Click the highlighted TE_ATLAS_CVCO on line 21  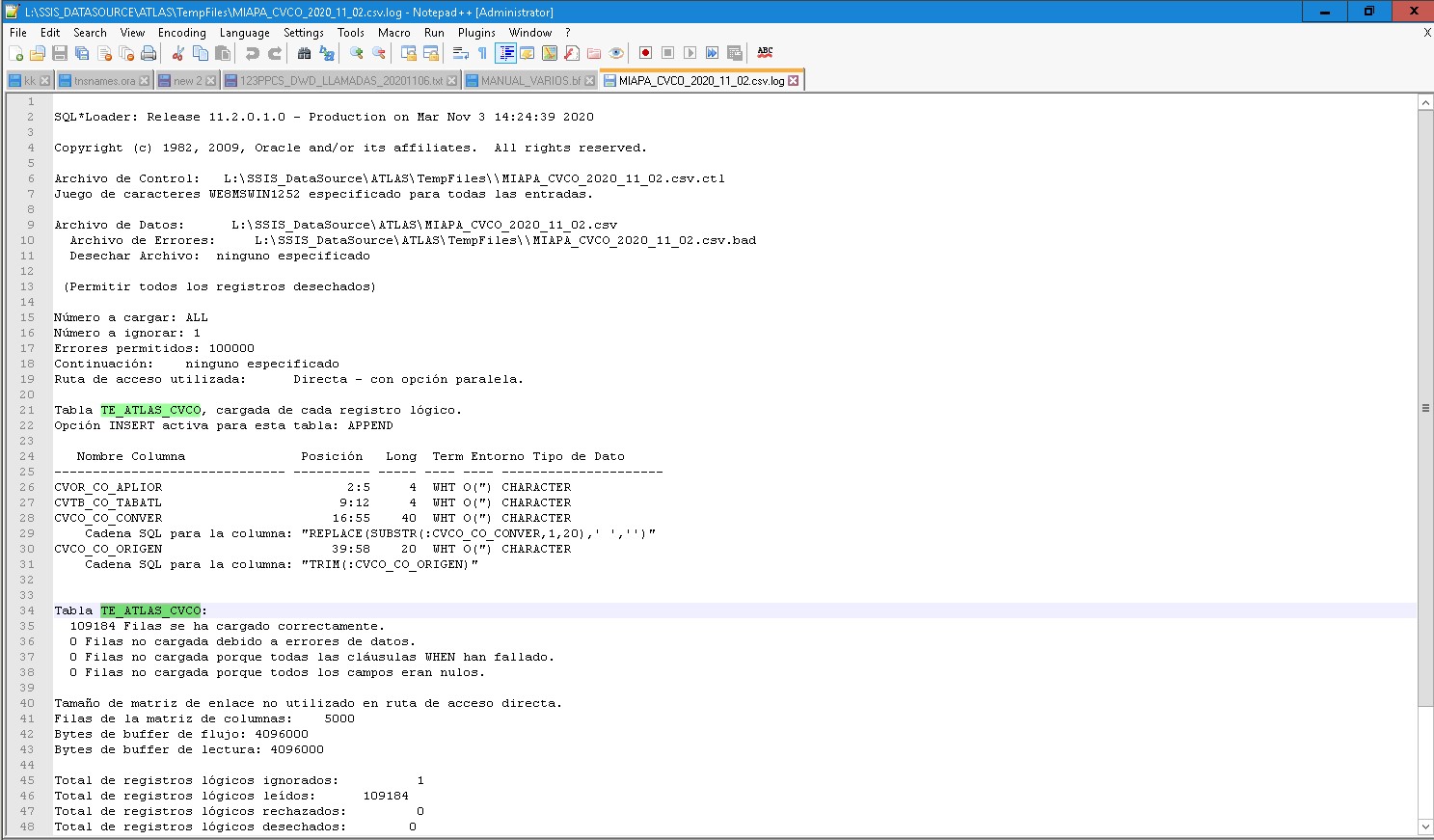click(x=150, y=410)
